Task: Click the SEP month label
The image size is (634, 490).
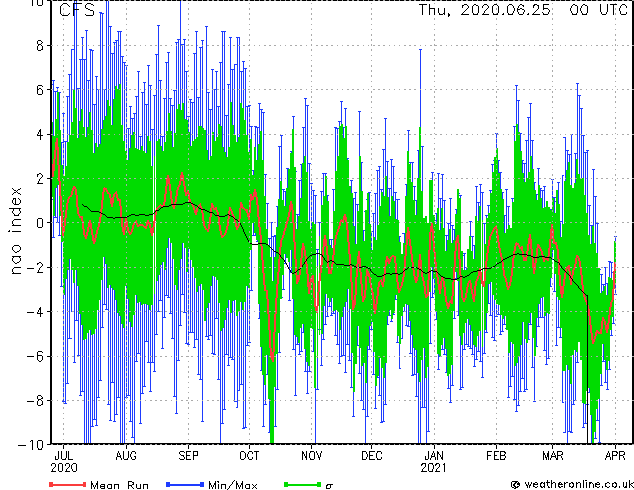Action: [188, 456]
